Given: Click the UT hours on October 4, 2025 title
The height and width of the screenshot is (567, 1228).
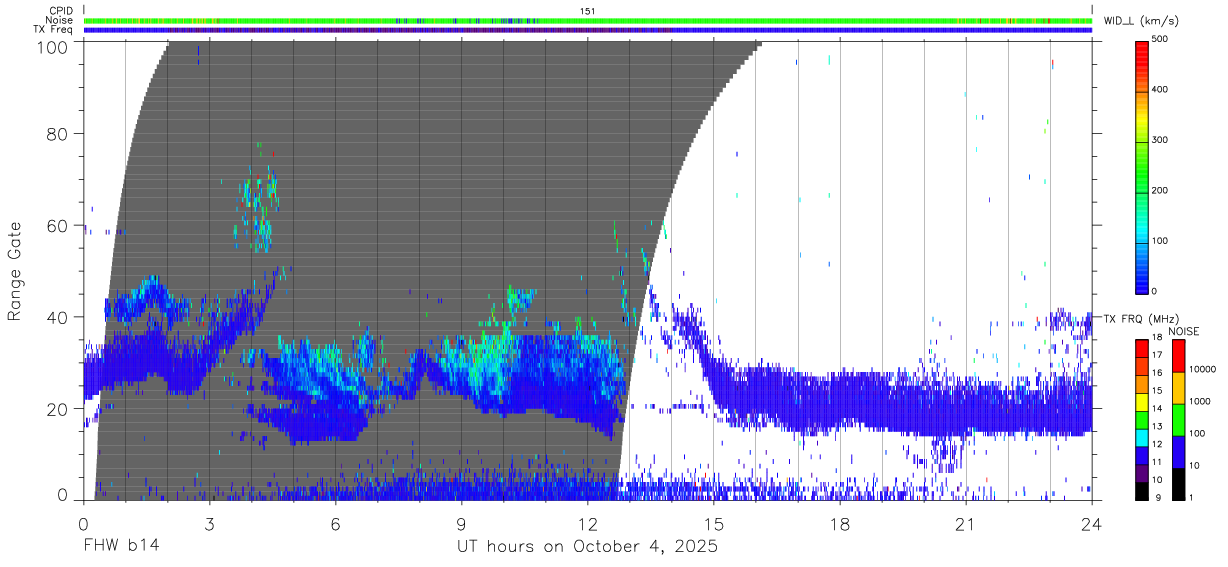Looking at the screenshot, I should (x=587, y=547).
